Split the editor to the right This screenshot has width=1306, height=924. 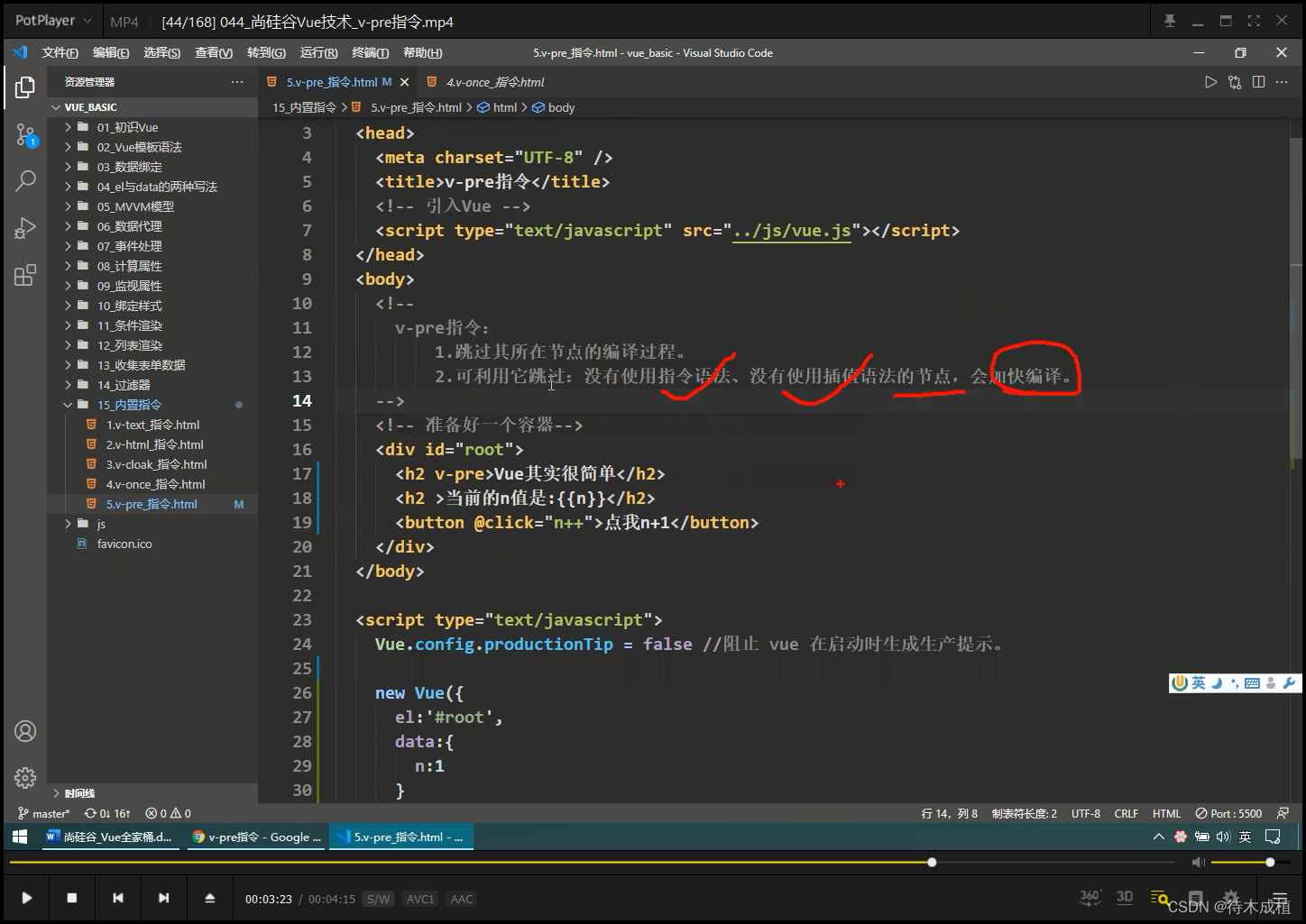pos(1258,82)
